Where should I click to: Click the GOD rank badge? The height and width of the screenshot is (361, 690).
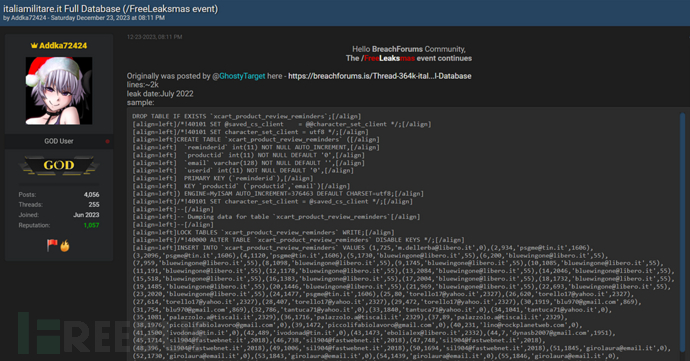59,166
